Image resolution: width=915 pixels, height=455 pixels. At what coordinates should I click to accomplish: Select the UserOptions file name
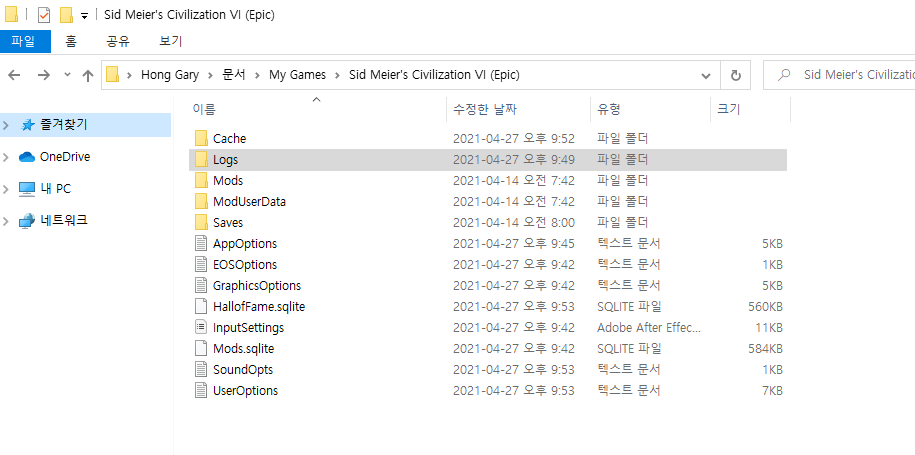coord(246,390)
